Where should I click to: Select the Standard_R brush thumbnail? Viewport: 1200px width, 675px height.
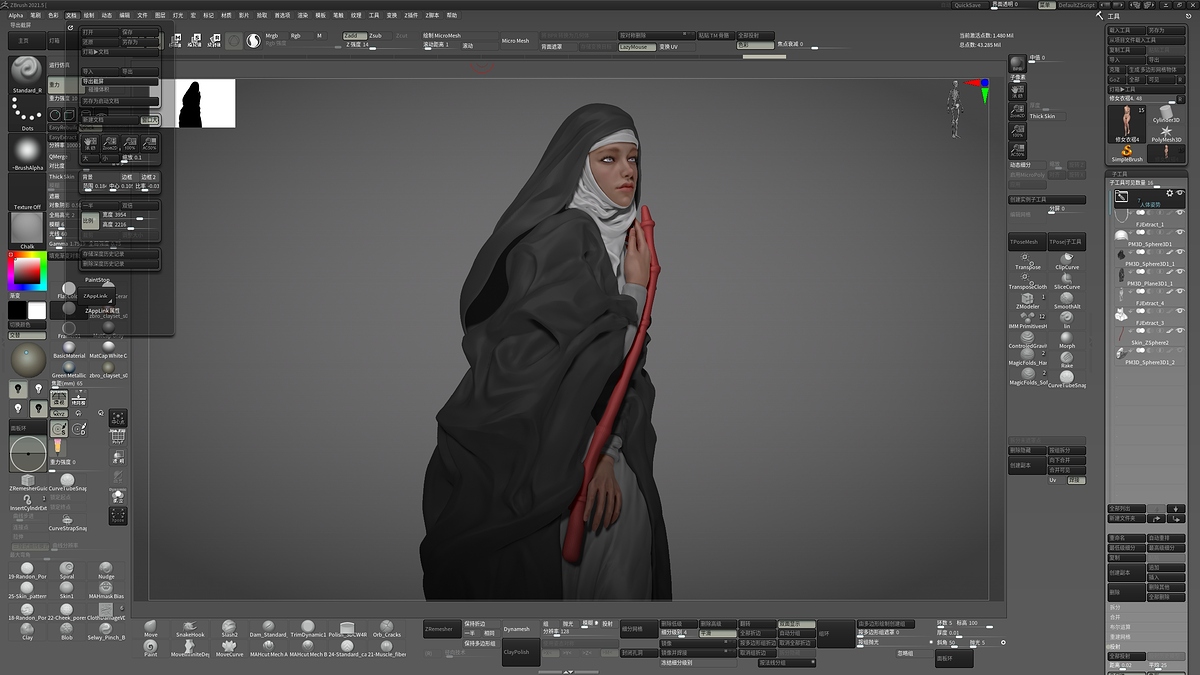(x=27, y=73)
